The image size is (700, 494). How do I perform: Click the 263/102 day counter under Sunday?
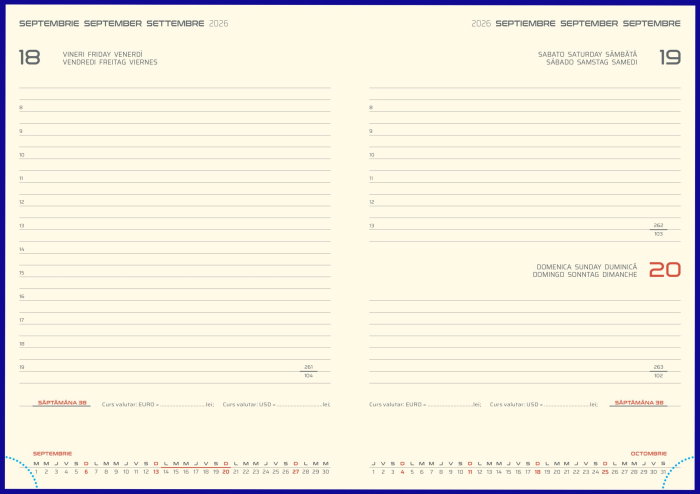[658, 371]
